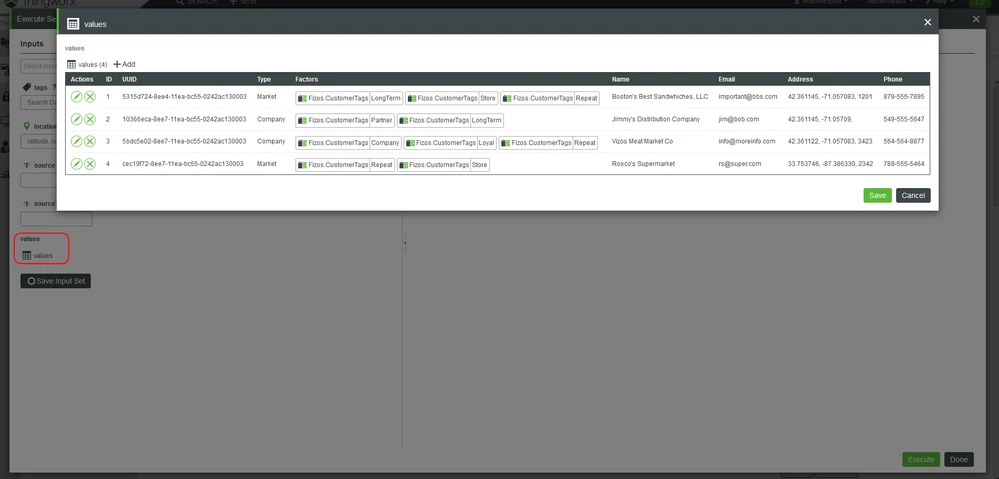This screenshot has width=999, height=479.
Task: Click the Done button in background window
Action: [x=959, y=459]
